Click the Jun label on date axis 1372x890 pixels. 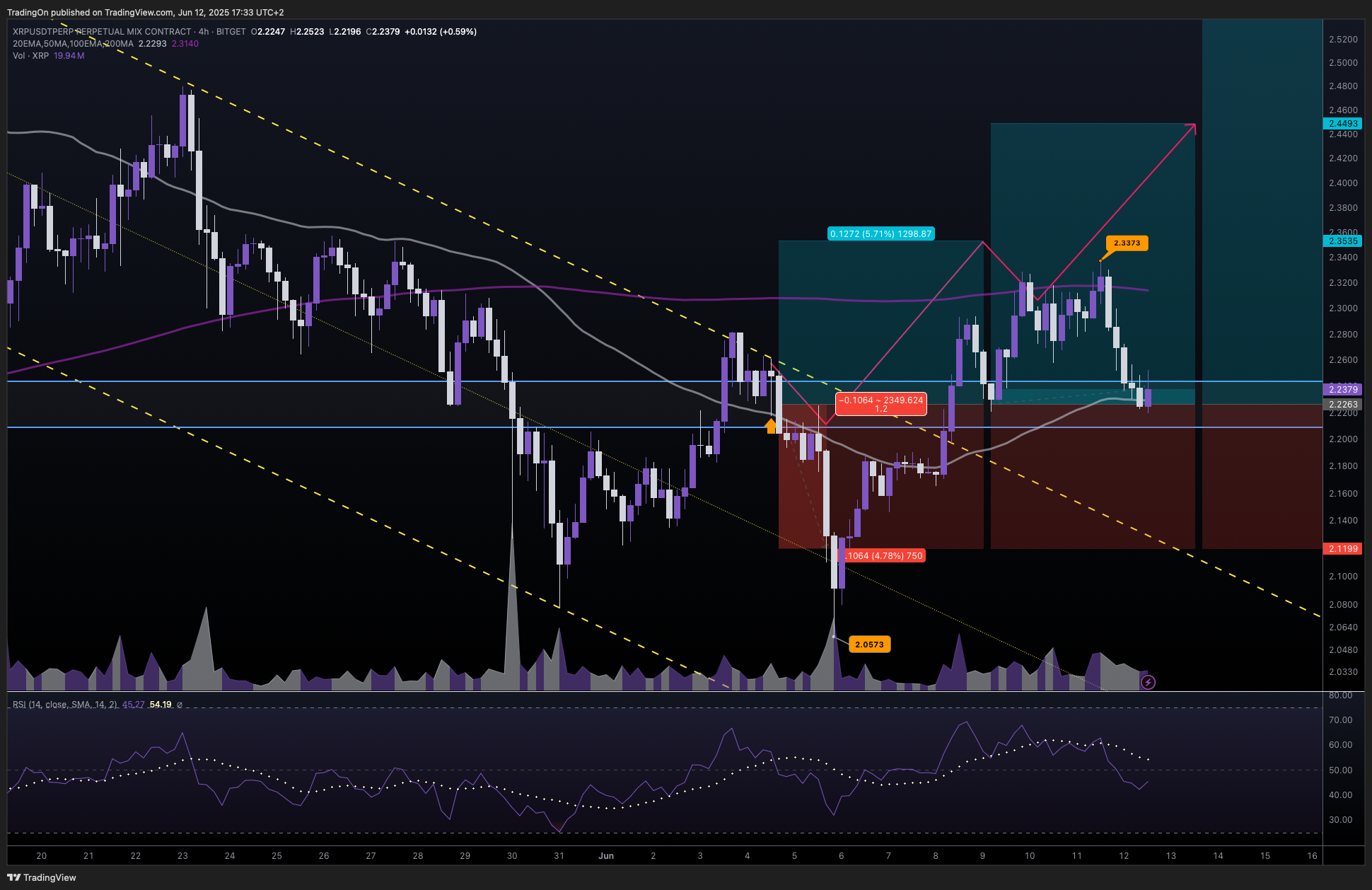coord(606,856)
